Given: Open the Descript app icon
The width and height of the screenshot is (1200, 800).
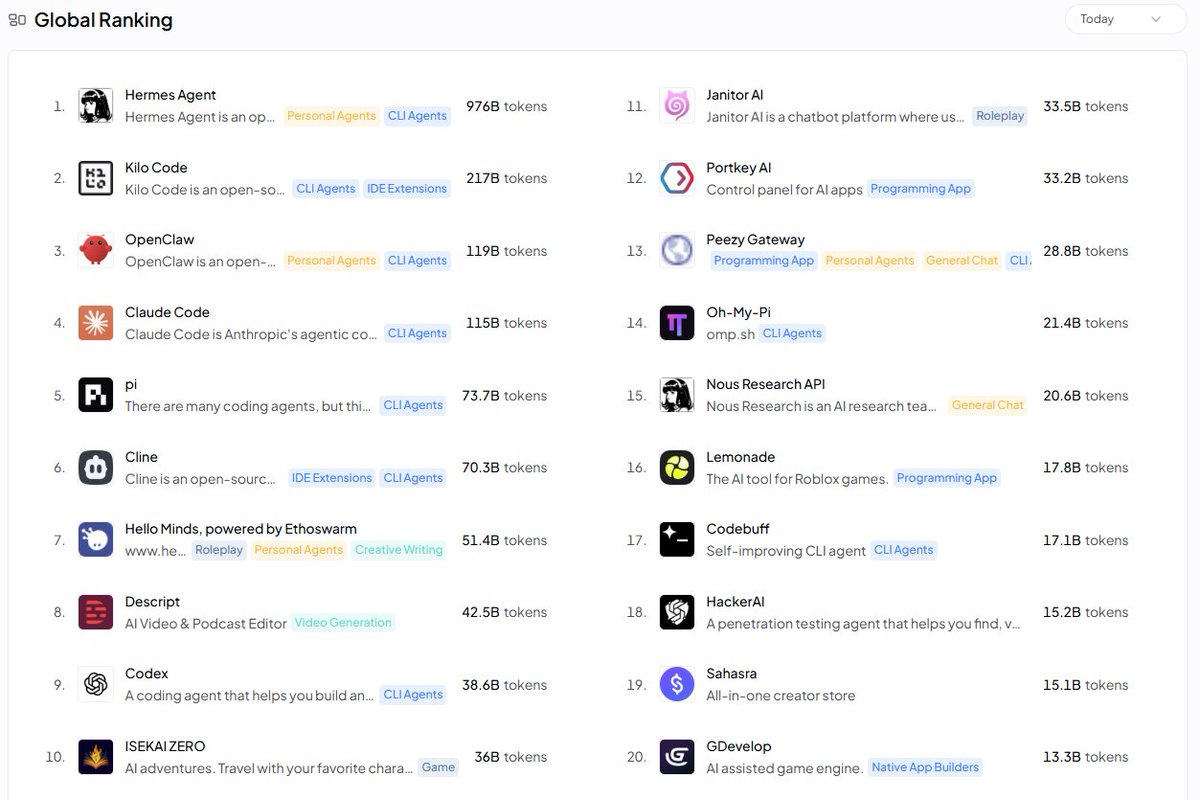Looking at the screenshot, I should 96,612.
